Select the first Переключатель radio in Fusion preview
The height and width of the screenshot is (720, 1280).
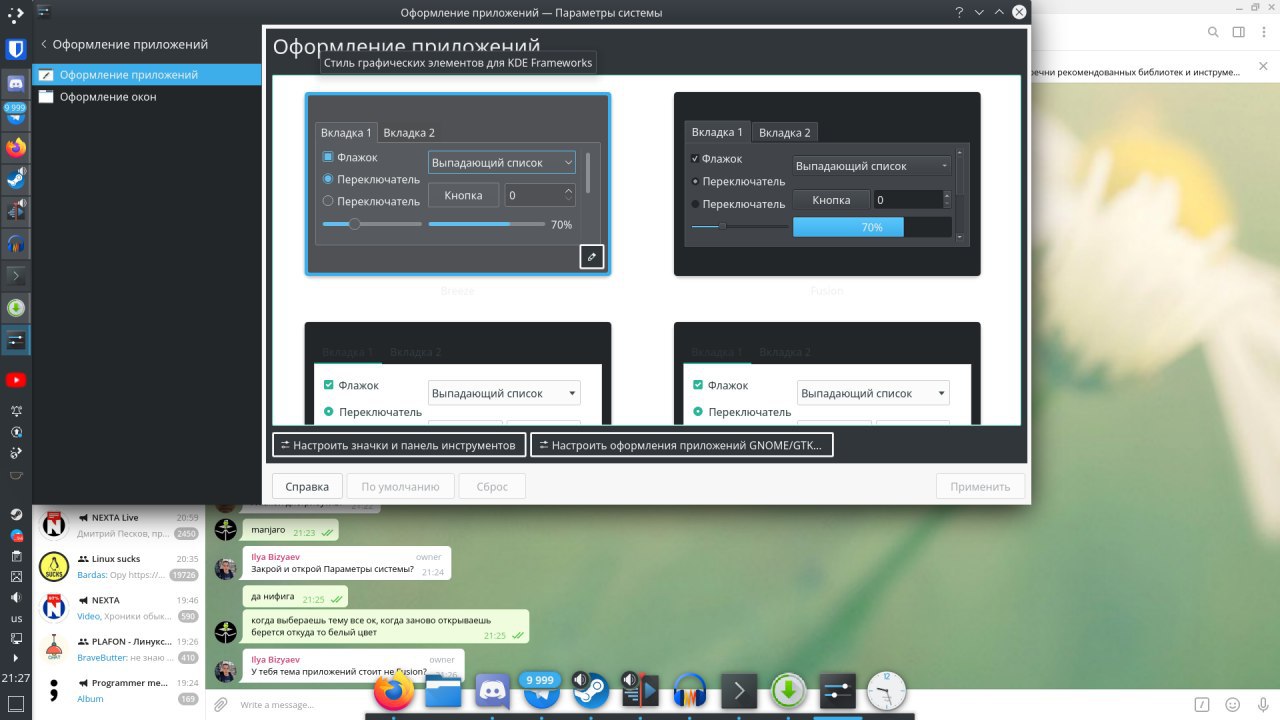[x=696, y=181]
